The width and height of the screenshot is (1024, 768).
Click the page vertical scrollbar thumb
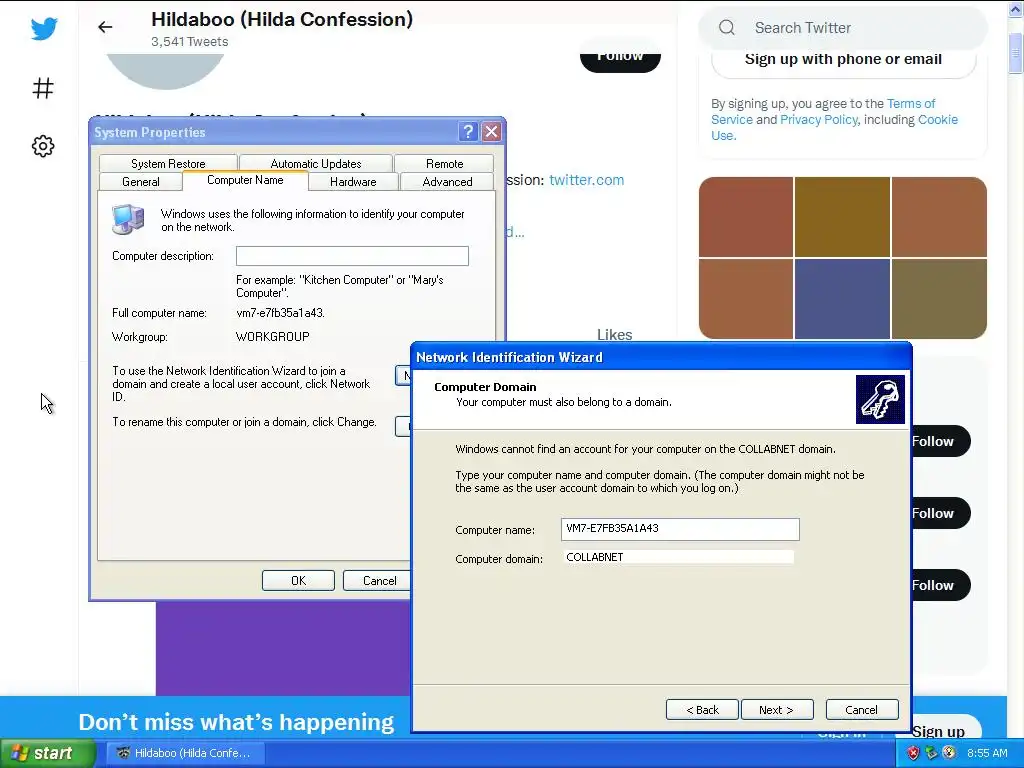(x=1016, y=53)
